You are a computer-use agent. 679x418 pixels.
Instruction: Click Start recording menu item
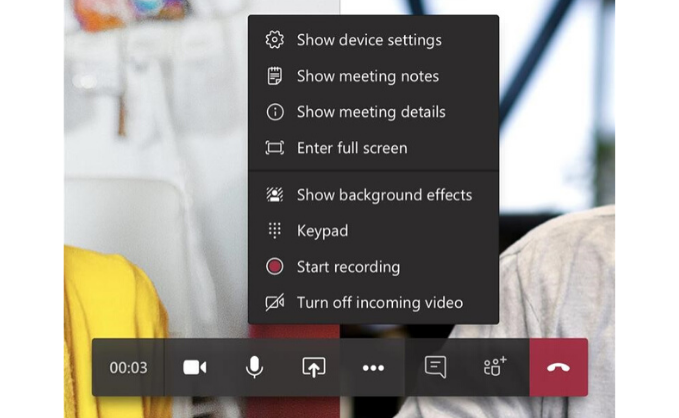373,267
